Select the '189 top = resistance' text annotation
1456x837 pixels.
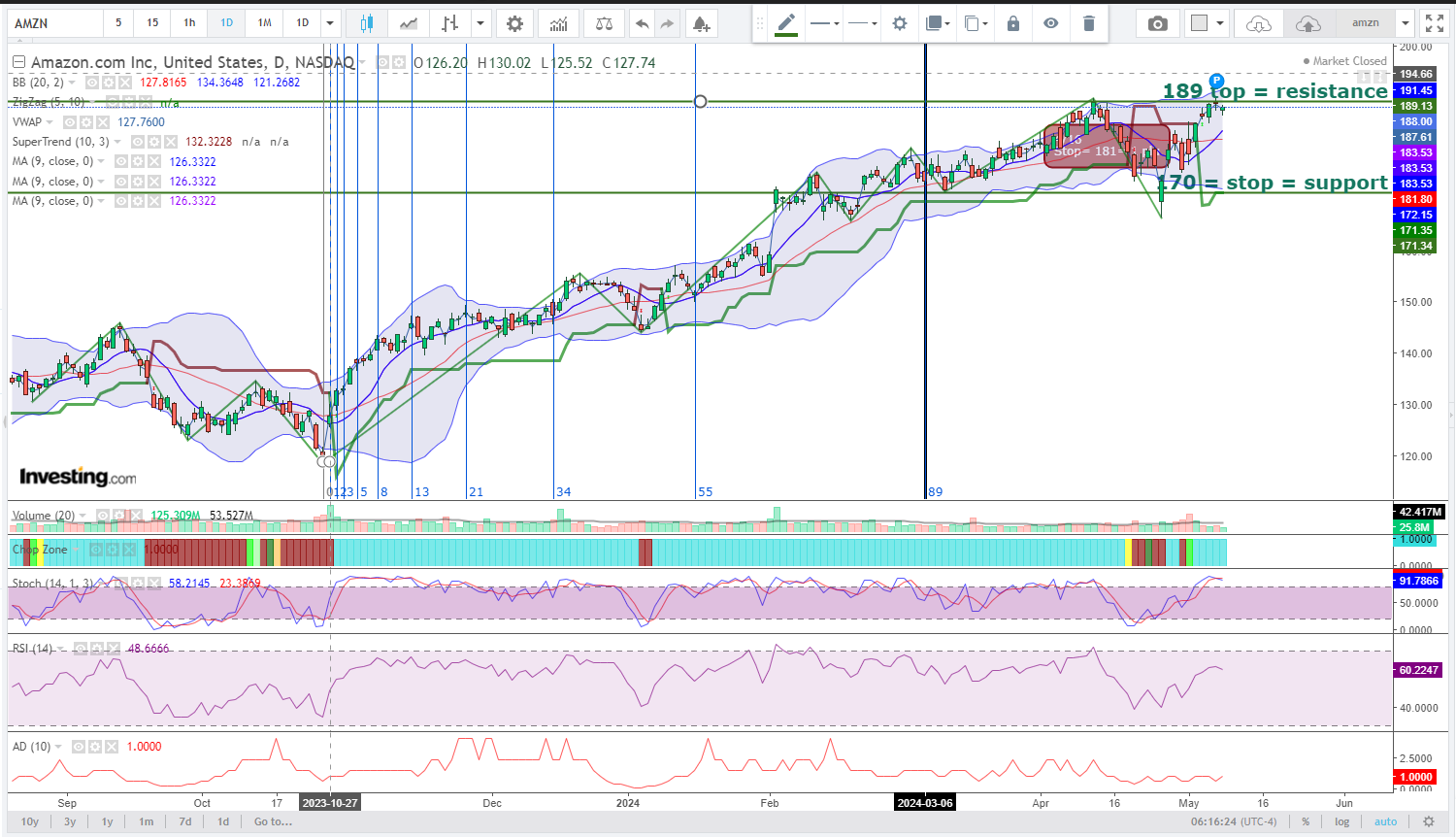[x=1274, y=91]
